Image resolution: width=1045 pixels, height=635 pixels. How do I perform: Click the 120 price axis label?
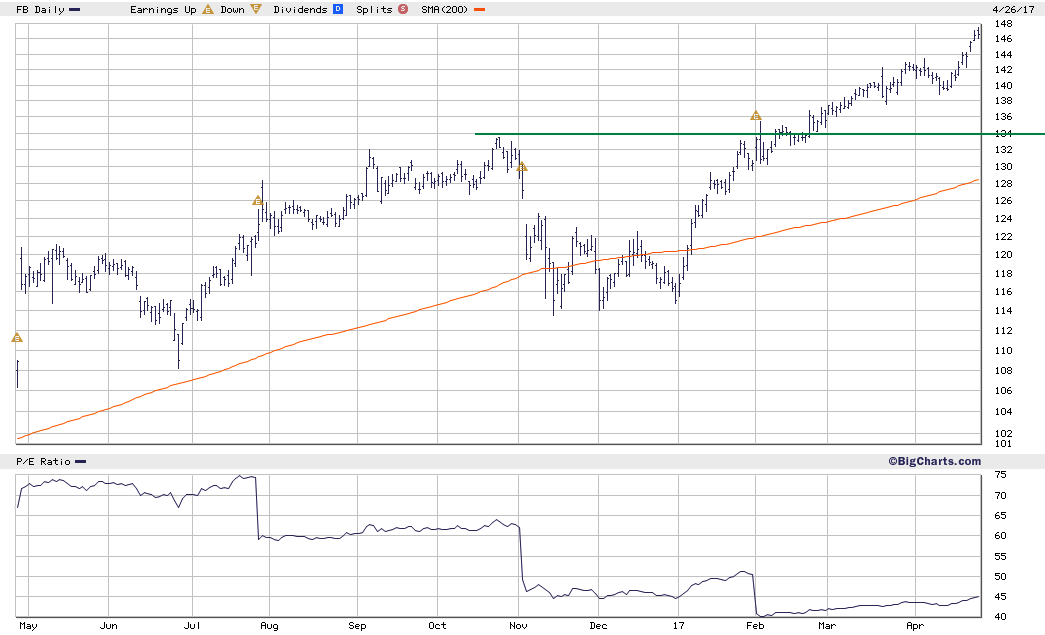pyautogui.click(x=1003, y=255)
